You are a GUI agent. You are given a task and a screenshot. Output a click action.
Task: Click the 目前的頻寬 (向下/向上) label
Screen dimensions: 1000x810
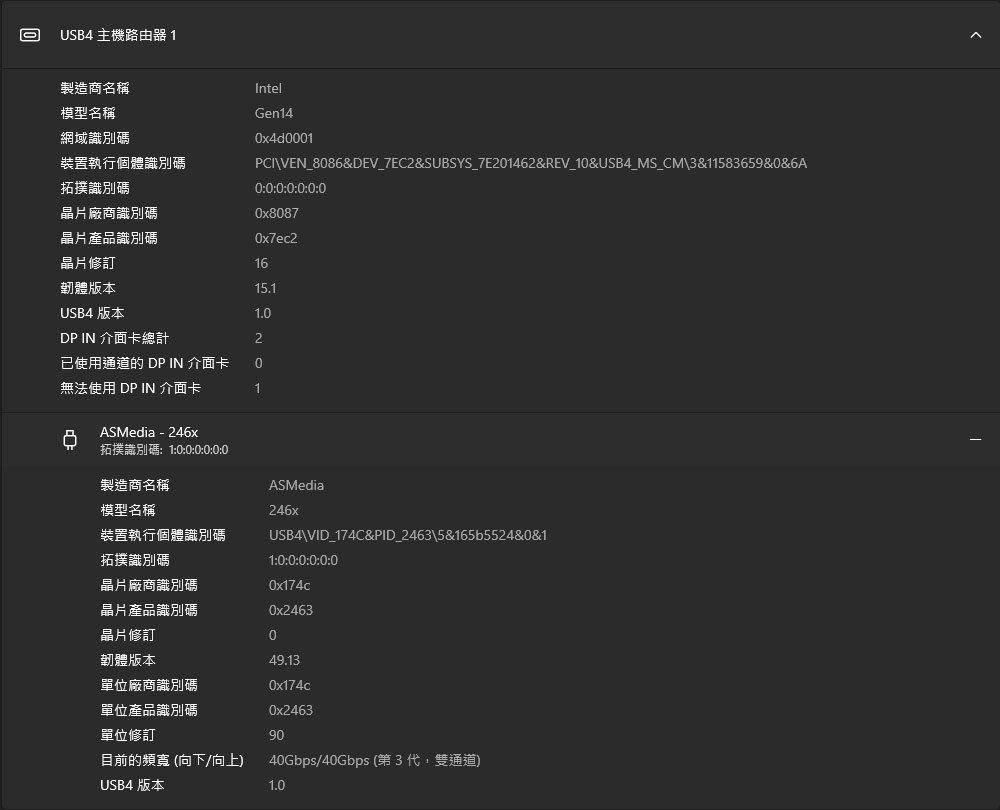172,760
